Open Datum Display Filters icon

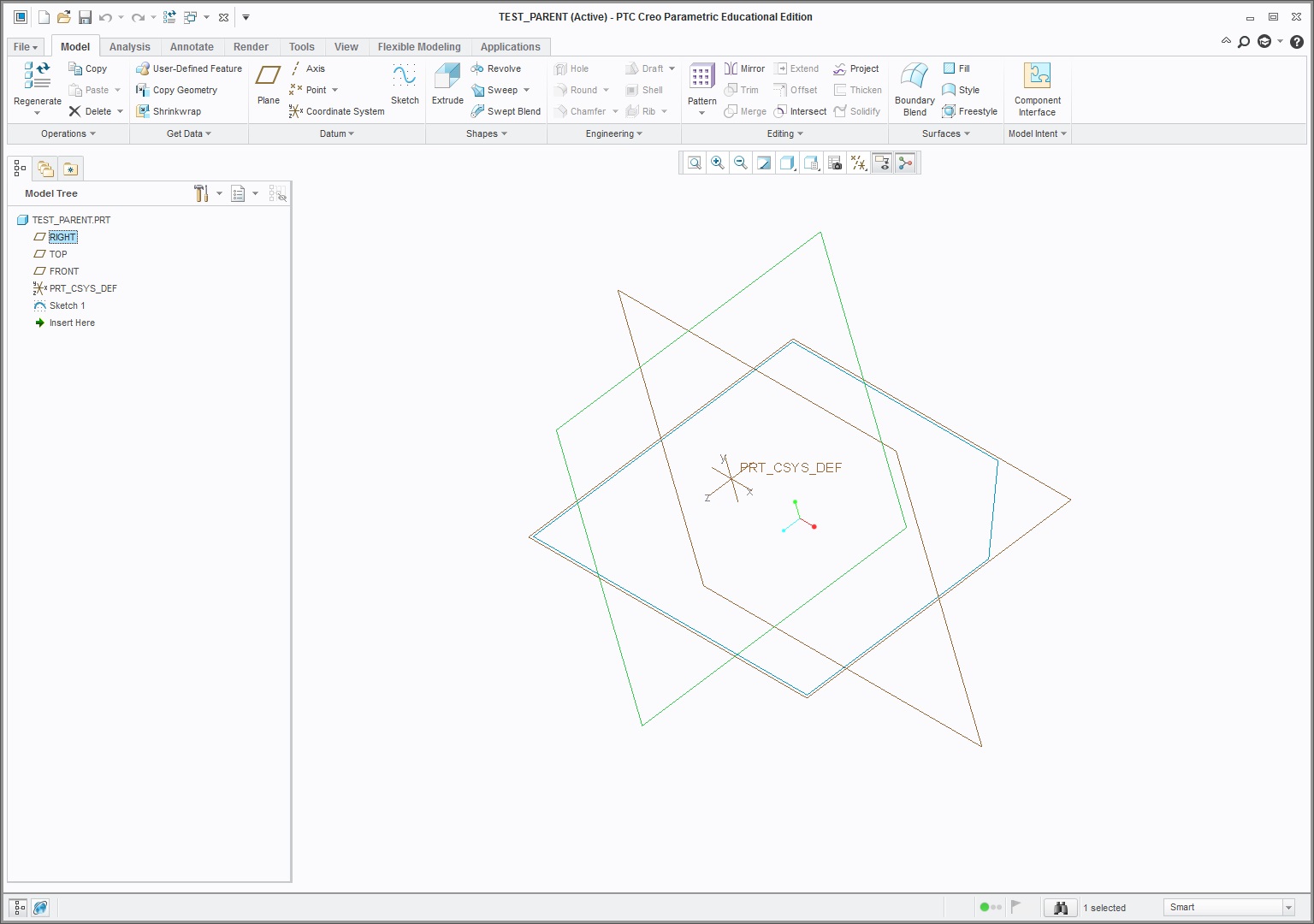(858, 163)
